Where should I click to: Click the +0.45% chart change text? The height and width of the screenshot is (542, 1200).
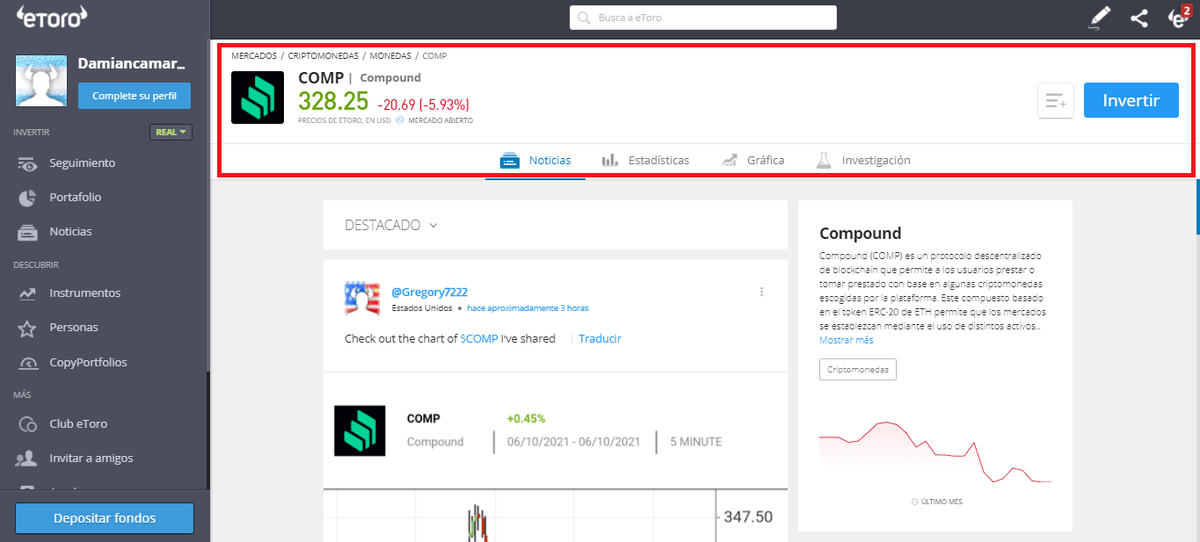click(526, 418)
